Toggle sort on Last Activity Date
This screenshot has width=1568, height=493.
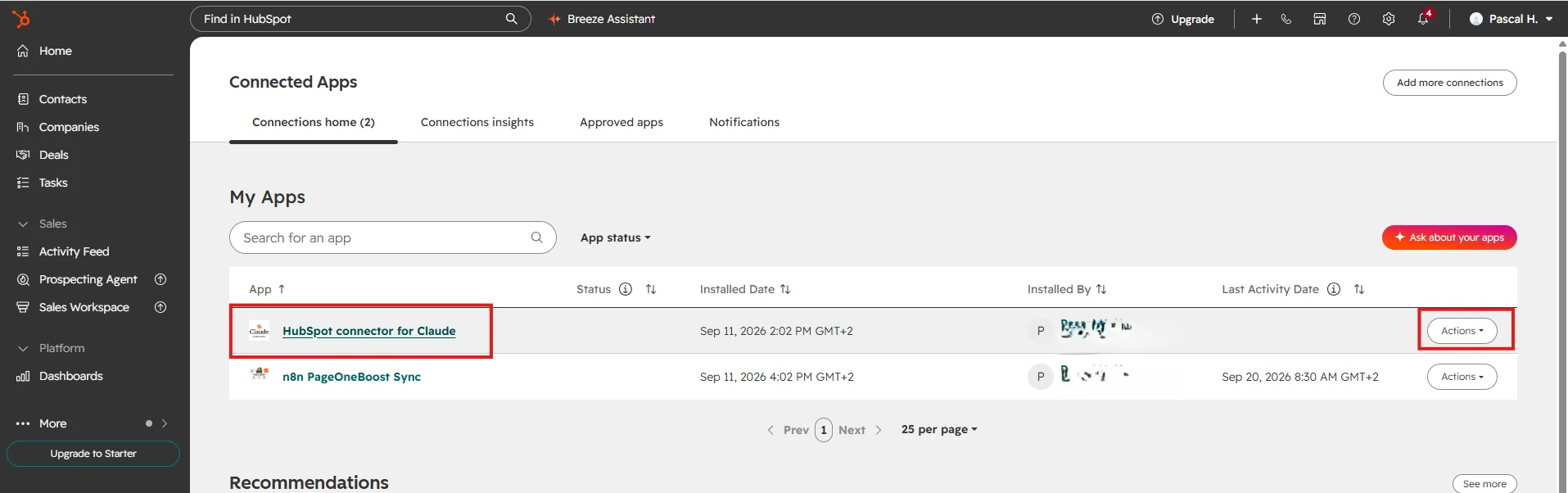click(x=1359, y=289)
